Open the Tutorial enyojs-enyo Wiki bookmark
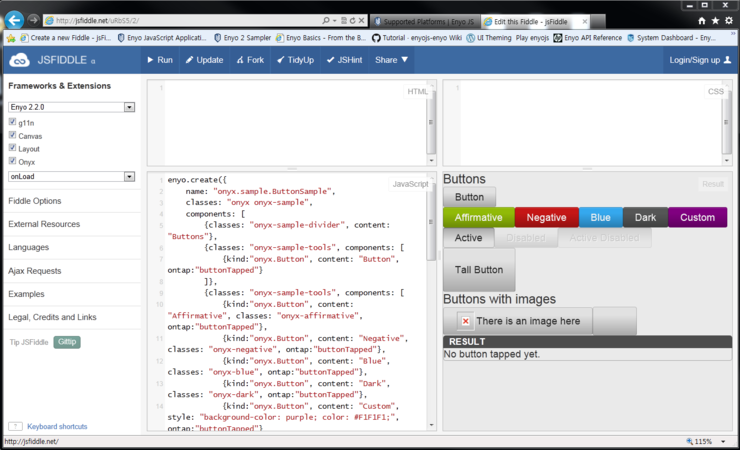This screenshot has width=740, height=450. 417,38
